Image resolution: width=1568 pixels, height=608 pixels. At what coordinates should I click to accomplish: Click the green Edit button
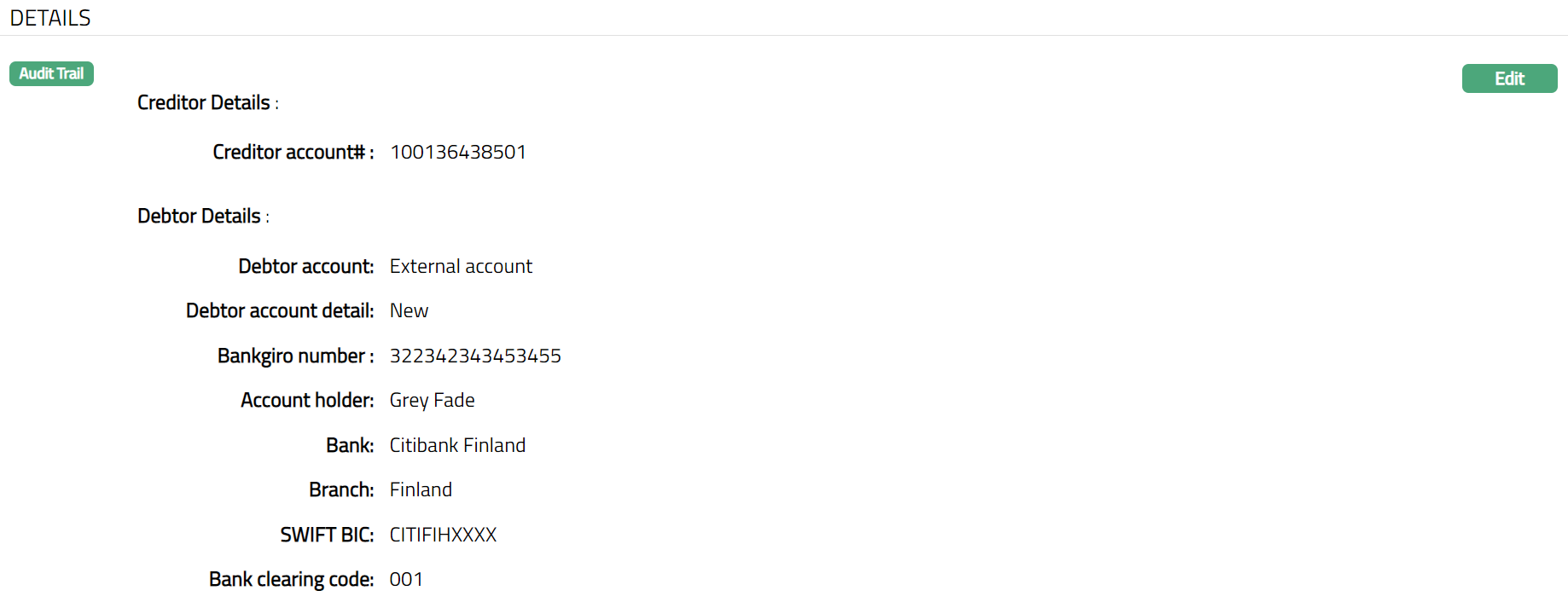(1509, 78)
